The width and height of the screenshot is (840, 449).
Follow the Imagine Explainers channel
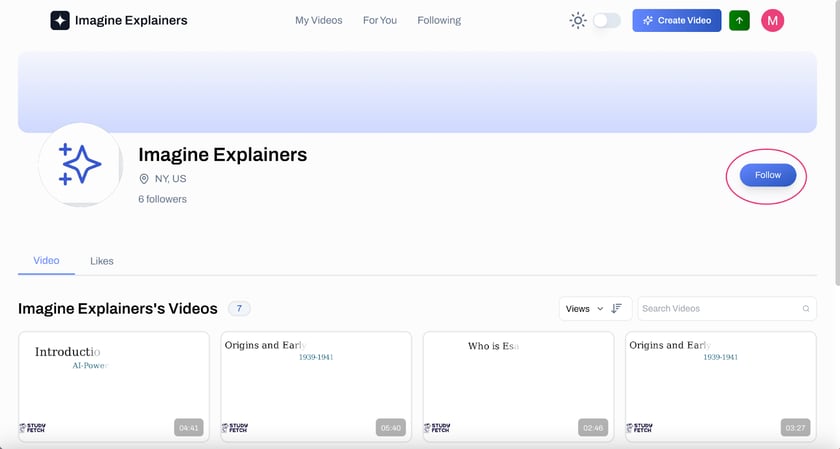[768, 175]
